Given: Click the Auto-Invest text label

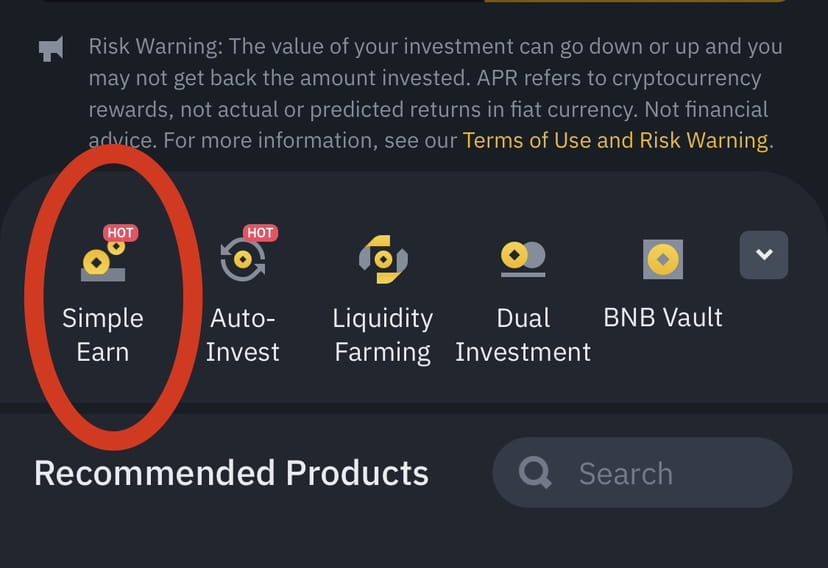Looking at the screenshot, I should (x=242, y=335).
